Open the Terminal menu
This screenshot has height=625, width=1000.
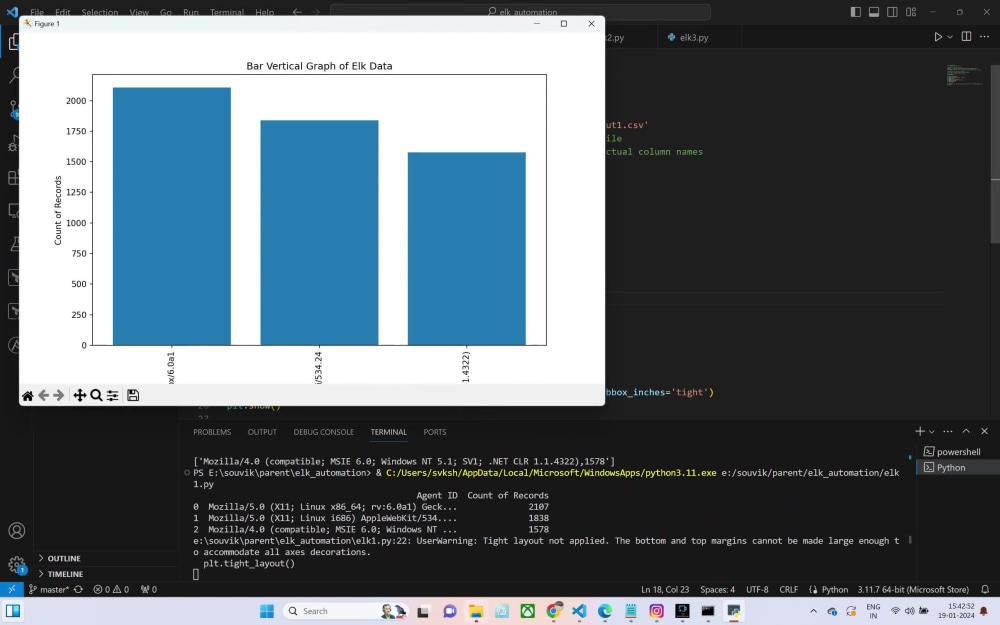(227, 11)
